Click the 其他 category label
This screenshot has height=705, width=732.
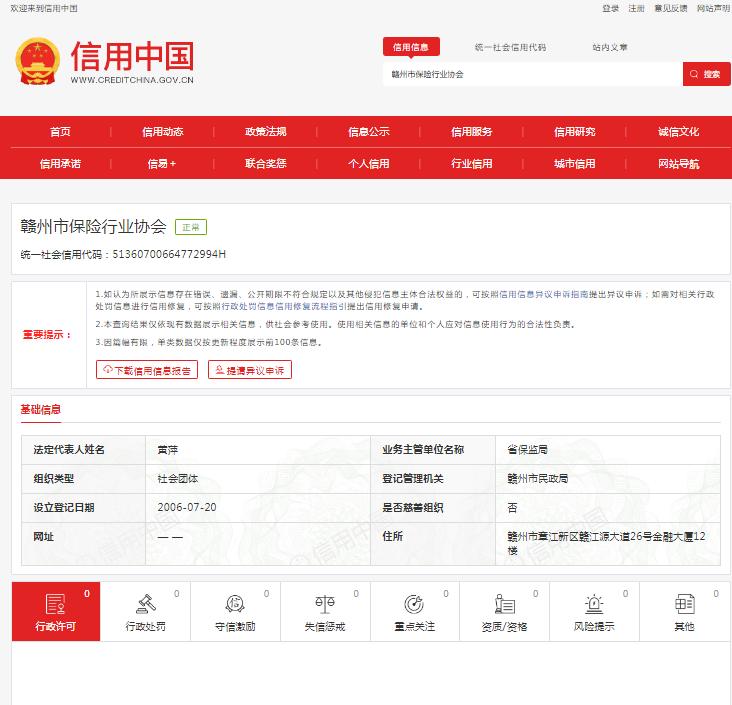click(684, 626)
